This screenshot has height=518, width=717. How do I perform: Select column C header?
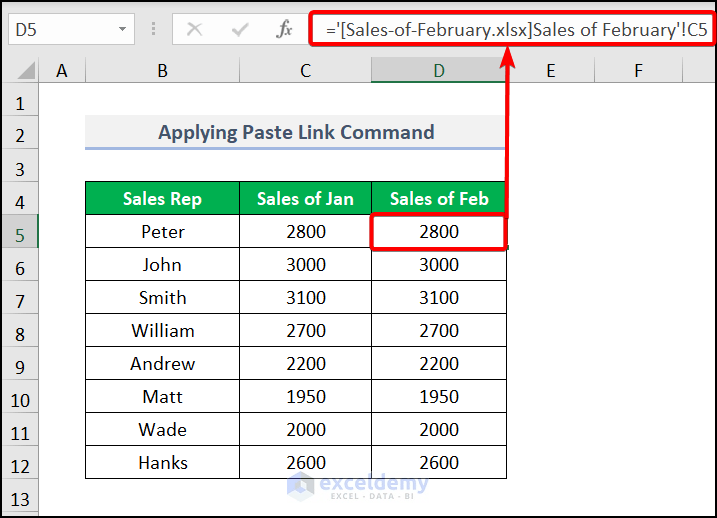(x=305, y=70)
